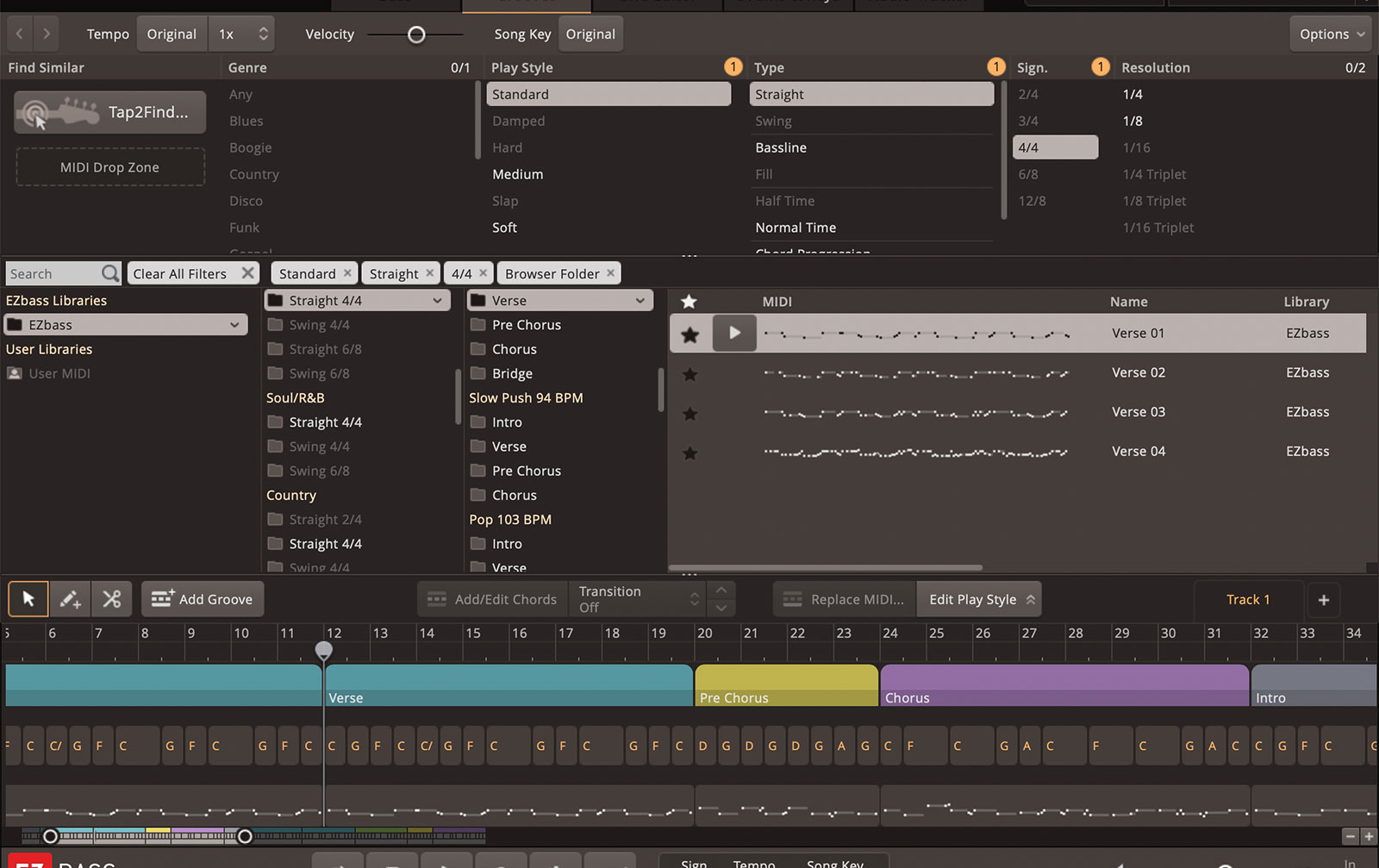The image size is (1379, 868).
Task: Switch to Track 1 tab
Action: (1248, 599)
